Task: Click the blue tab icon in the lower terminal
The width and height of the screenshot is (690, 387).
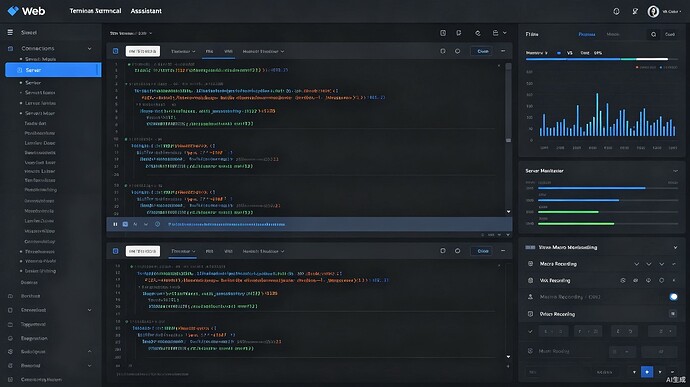Action: coord(116,251)
